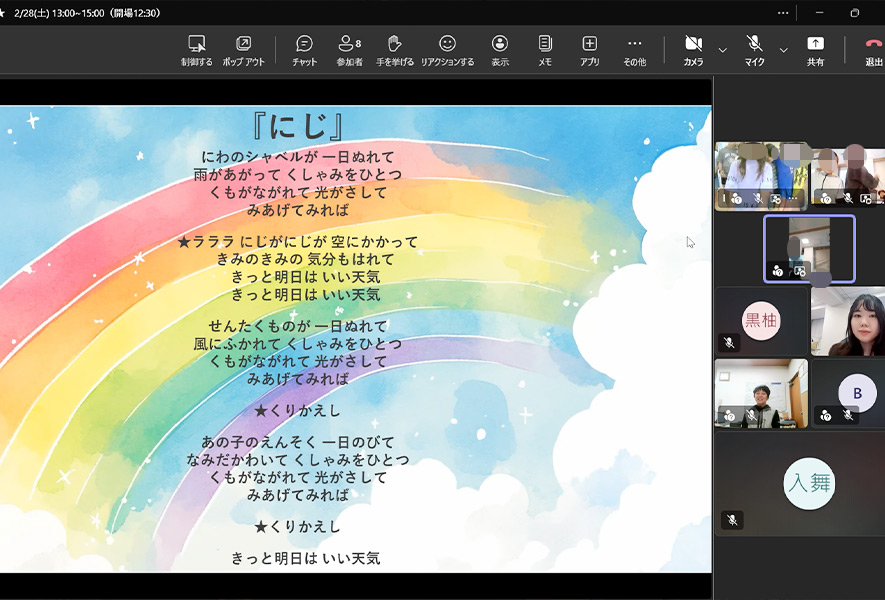Open the アプリ apps panel
Screen dimensions: 885x600
tap(590, 49)
